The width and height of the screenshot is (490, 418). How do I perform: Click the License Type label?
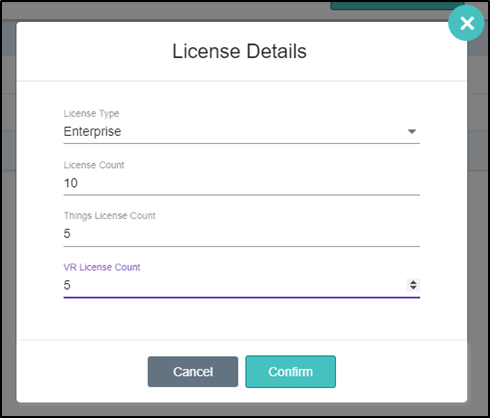pyautogui.click(x=91, y=114)
